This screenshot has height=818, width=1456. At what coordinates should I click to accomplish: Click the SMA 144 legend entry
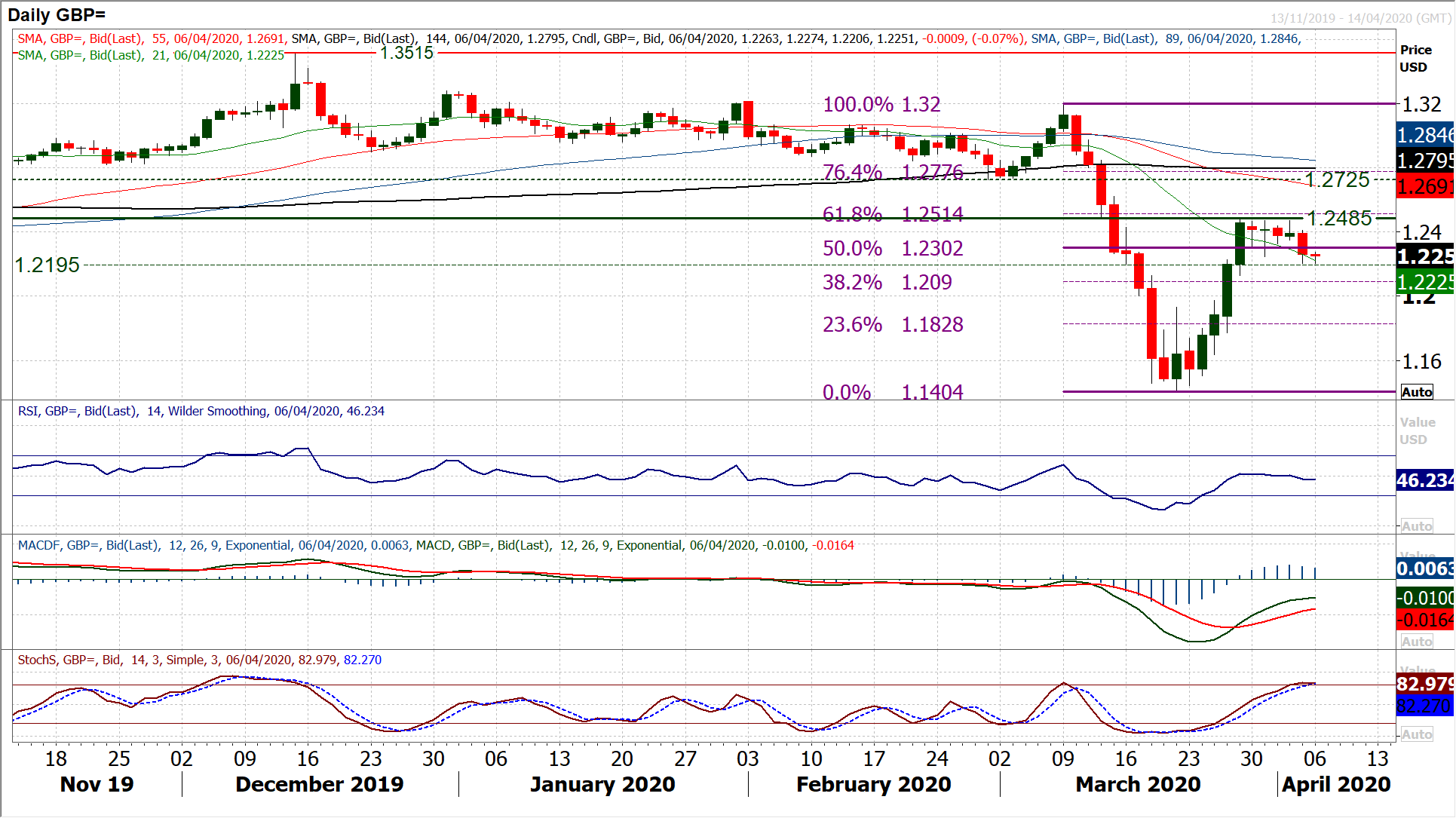click(429, 38)
